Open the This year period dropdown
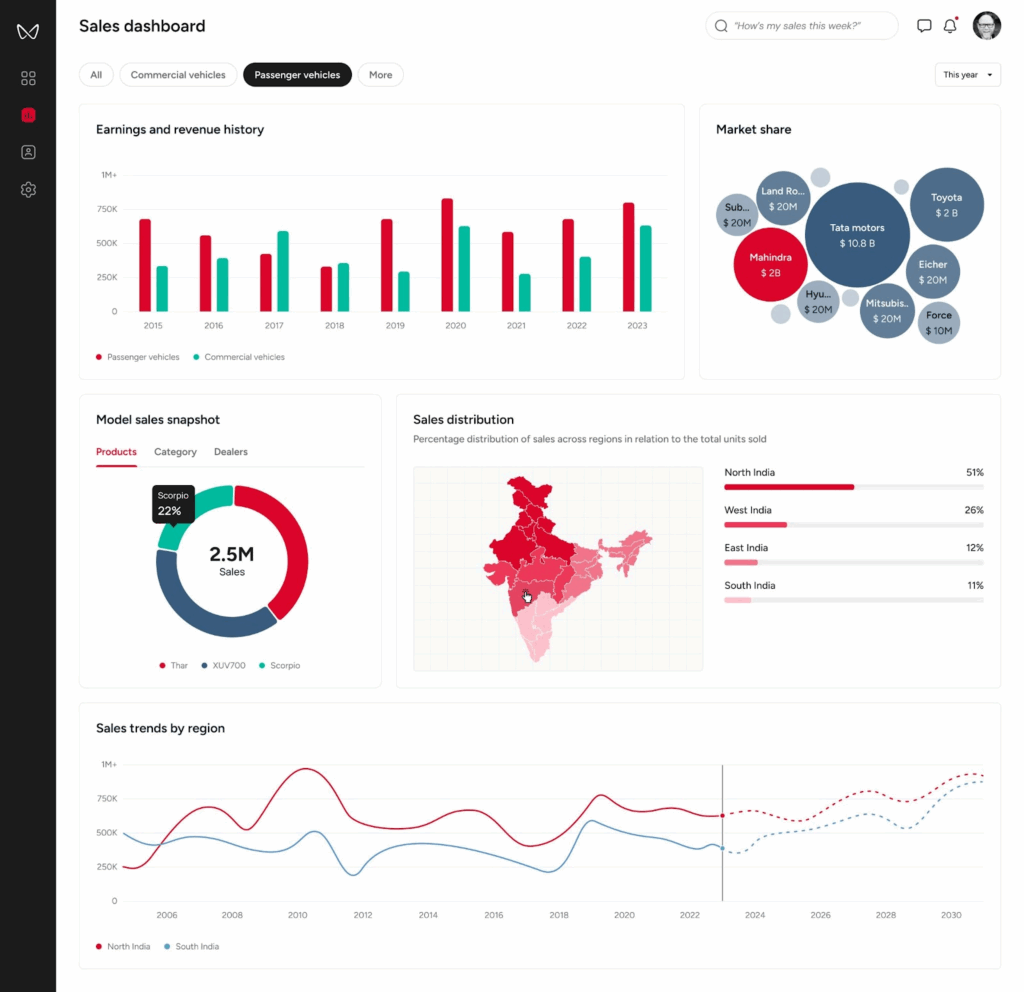This screenshot has width=1024, height=992. pos(967,75)
